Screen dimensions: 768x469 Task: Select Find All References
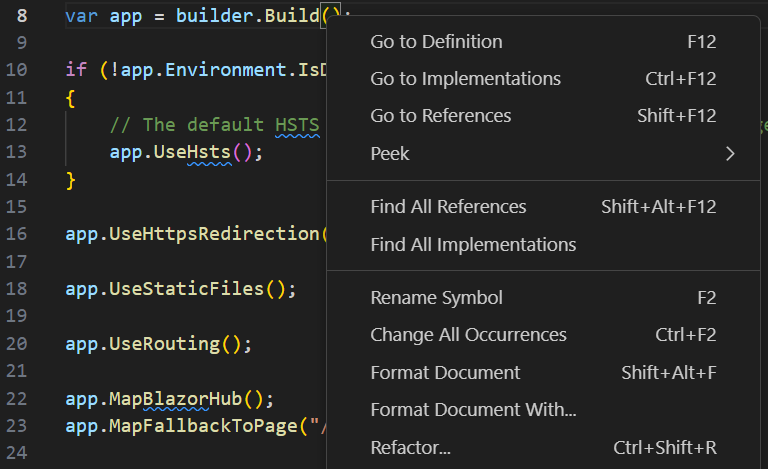tap(448, 207)
